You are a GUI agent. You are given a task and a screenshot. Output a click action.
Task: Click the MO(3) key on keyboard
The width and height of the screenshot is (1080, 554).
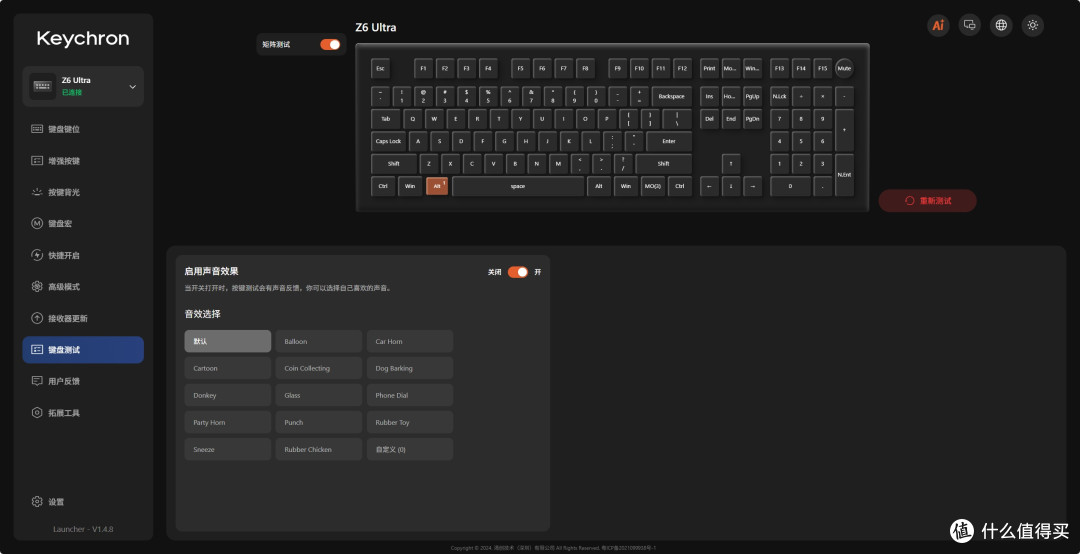coord(652,186)
